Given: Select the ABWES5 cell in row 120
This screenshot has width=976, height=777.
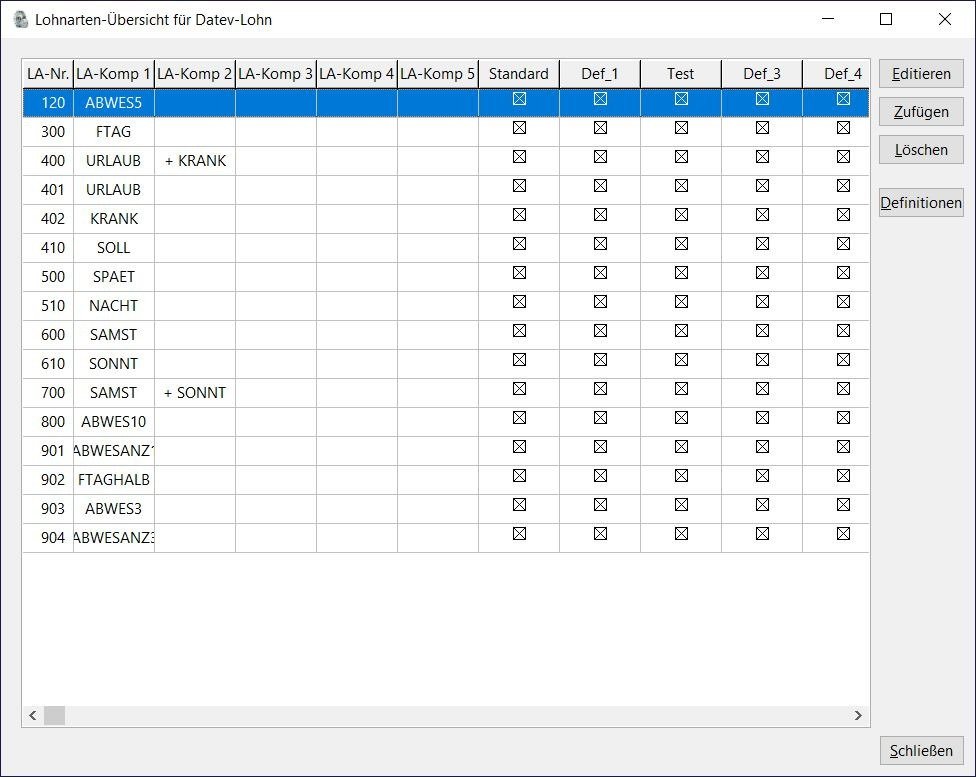Looking at the screenshot, I should (114, 103).
